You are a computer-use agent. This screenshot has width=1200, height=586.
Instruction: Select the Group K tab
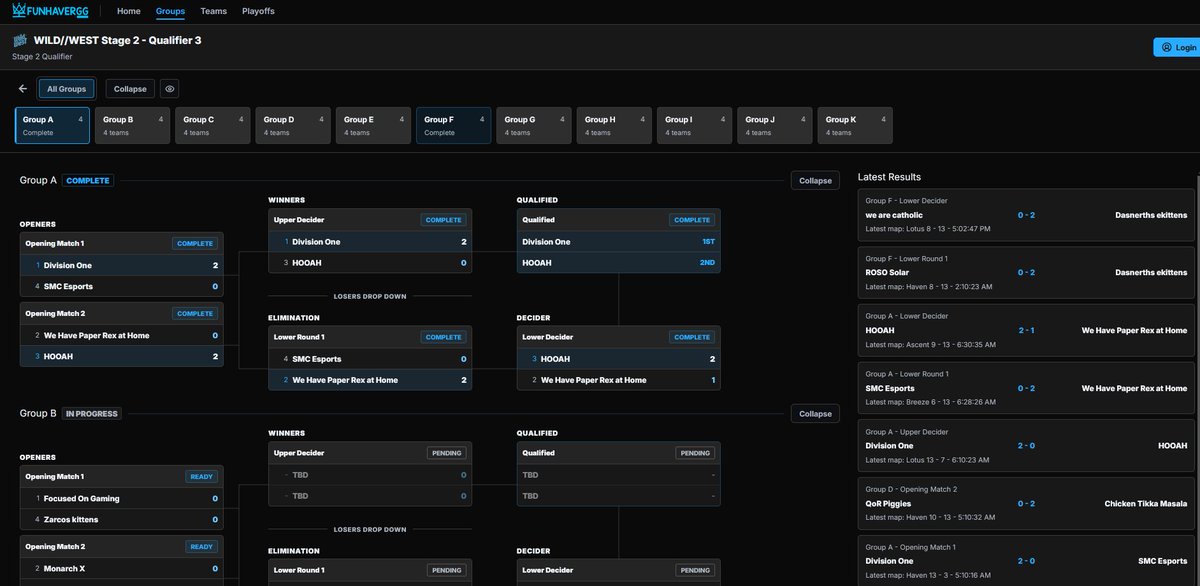855,125
